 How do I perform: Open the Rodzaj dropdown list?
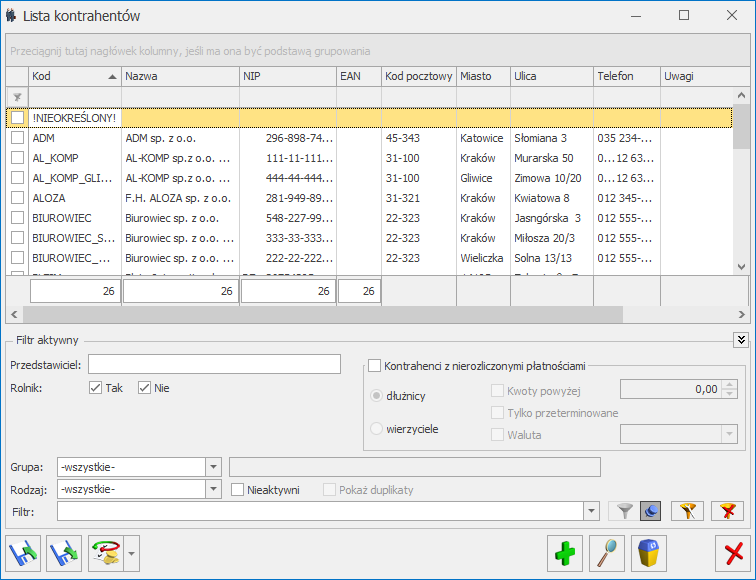(212, 490)
